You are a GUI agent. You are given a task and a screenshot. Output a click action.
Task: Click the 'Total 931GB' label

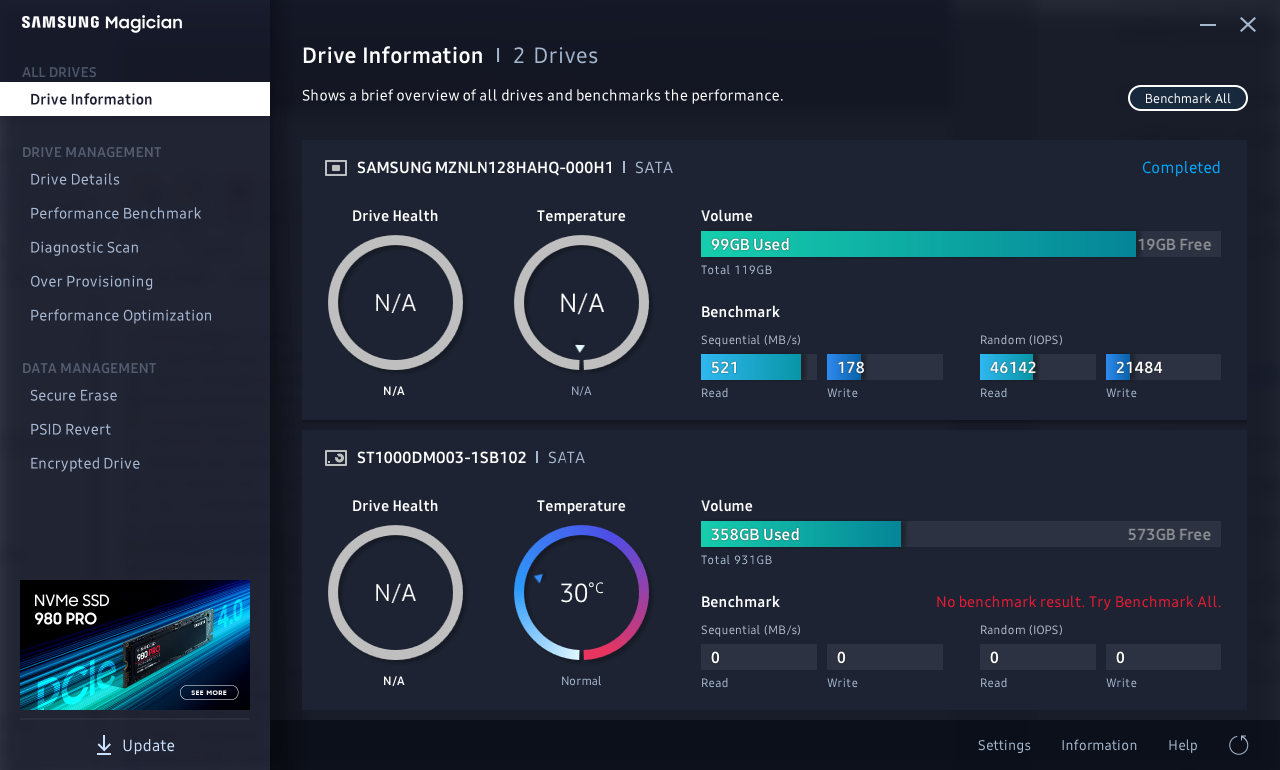(736, 560)
